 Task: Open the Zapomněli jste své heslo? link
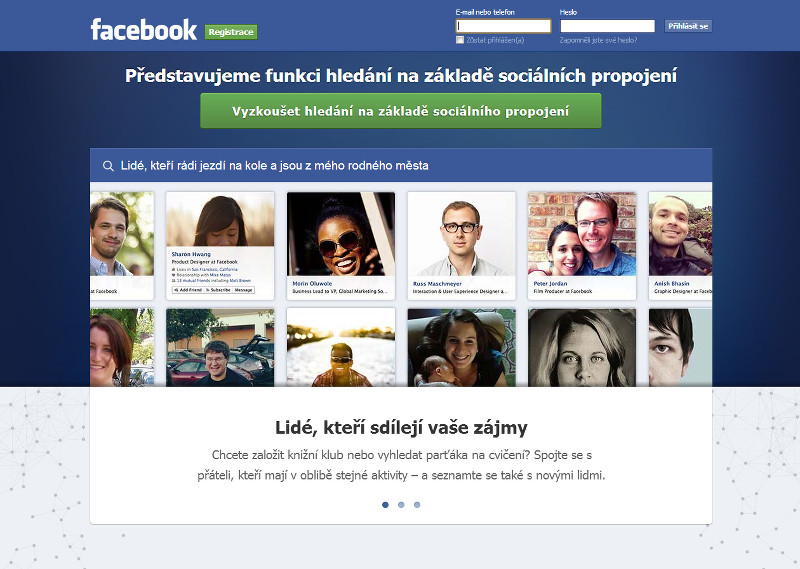(598, 40)
